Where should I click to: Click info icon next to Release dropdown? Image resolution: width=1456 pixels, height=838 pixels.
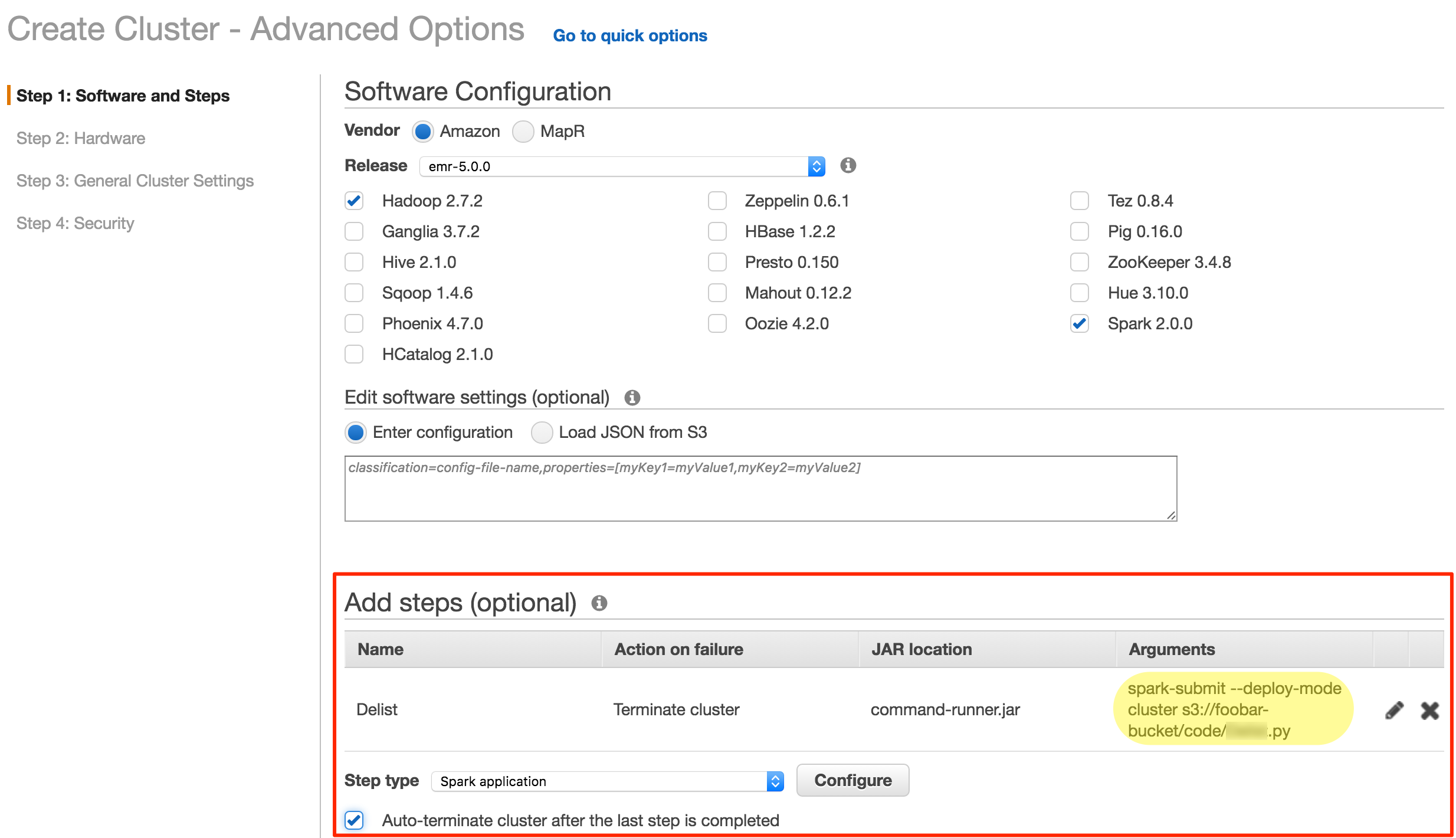(848, 165)
